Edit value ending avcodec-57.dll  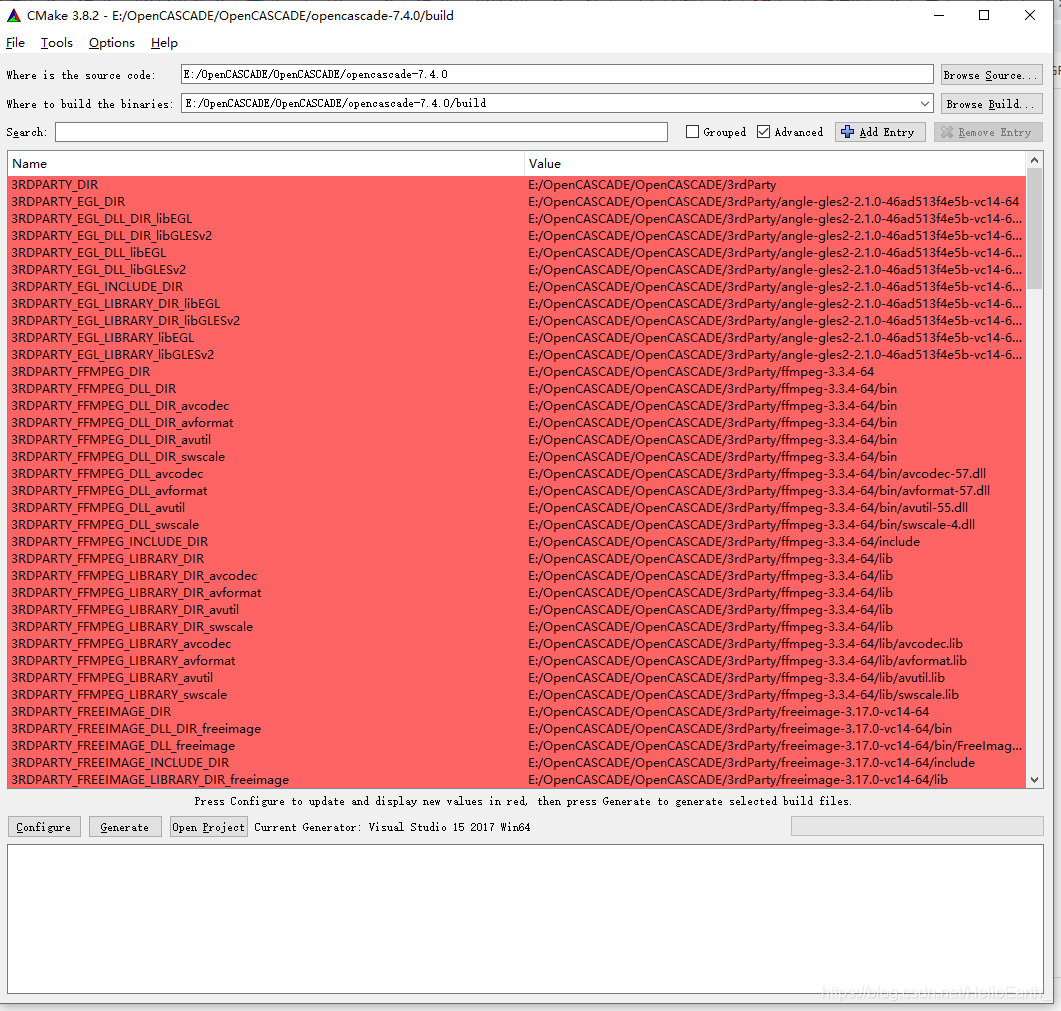pyautogui.click(x=757, y=474)
